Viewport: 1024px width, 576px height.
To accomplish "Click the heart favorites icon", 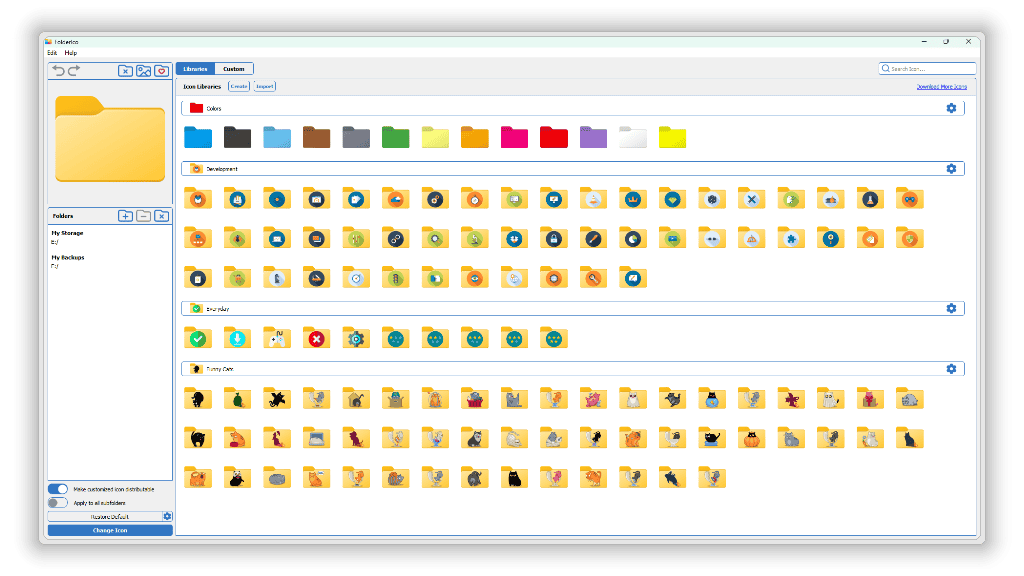I will pos(162,71).
